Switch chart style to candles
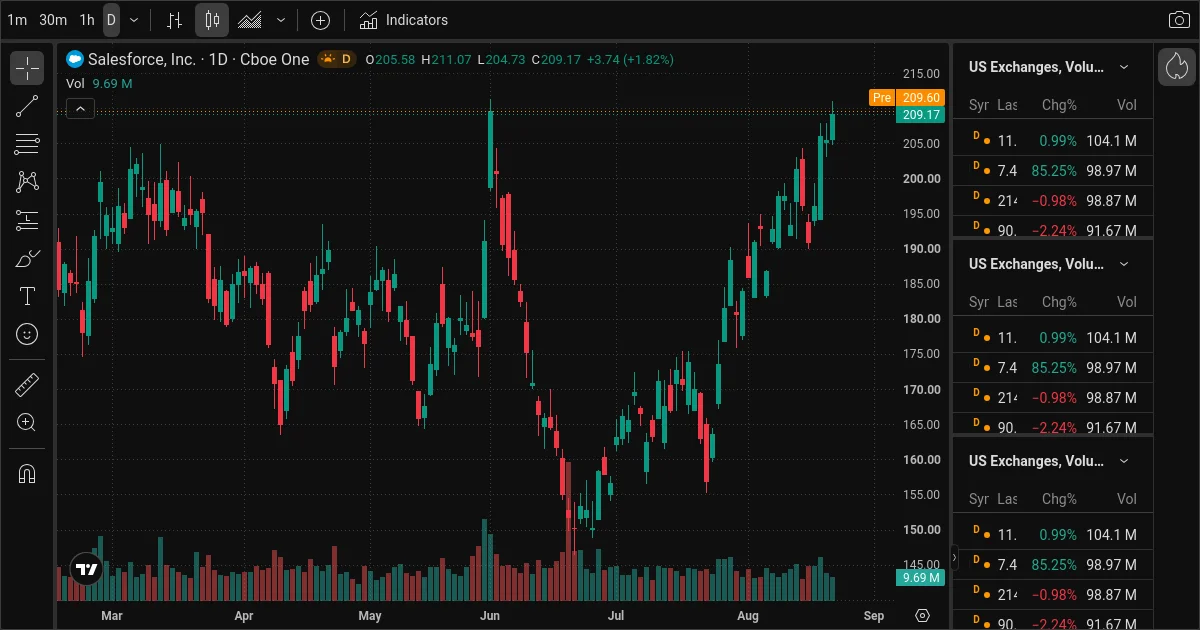This screenshot has width=1200, height=630. (212, 20)
